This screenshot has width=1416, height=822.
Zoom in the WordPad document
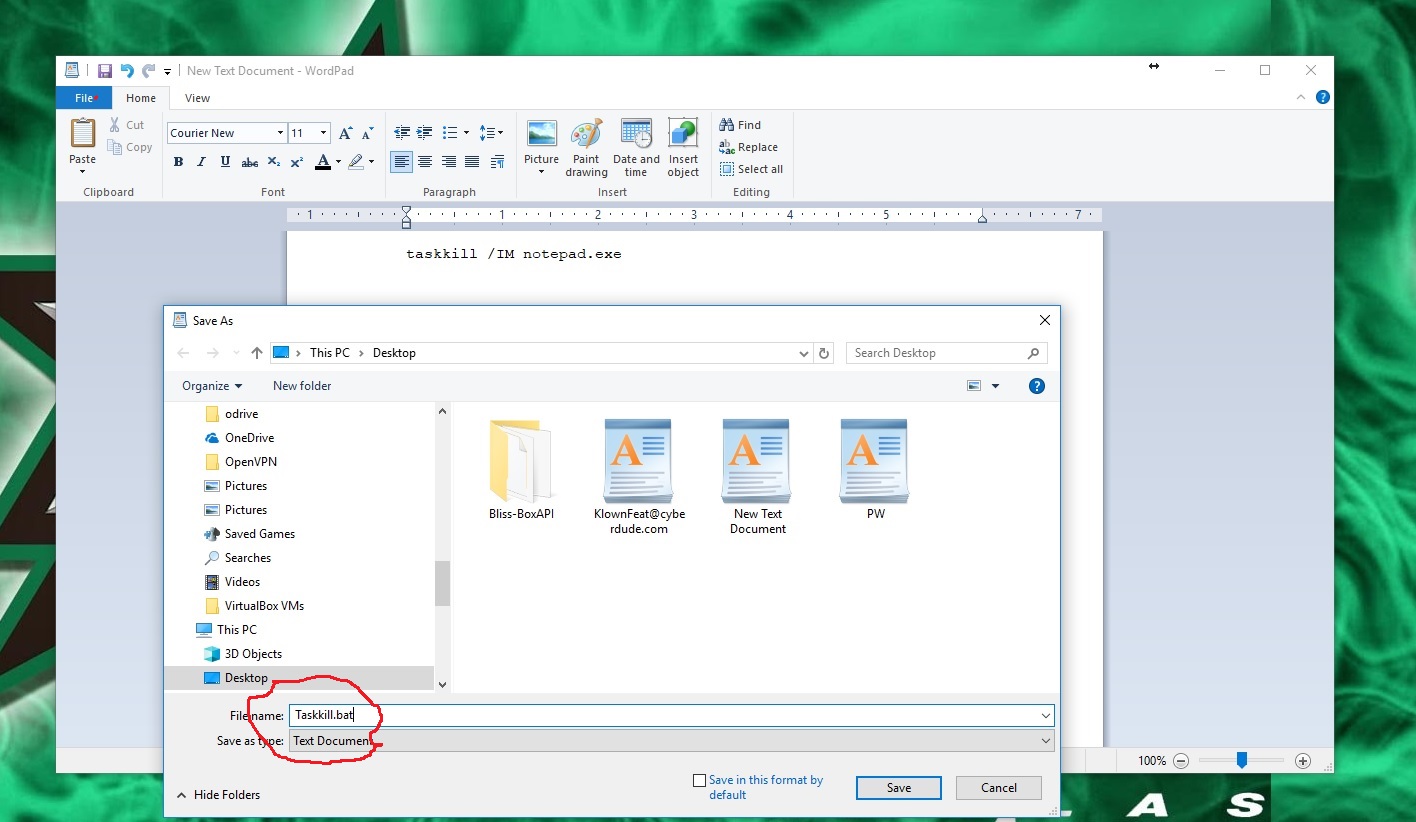pos(1303,761)
